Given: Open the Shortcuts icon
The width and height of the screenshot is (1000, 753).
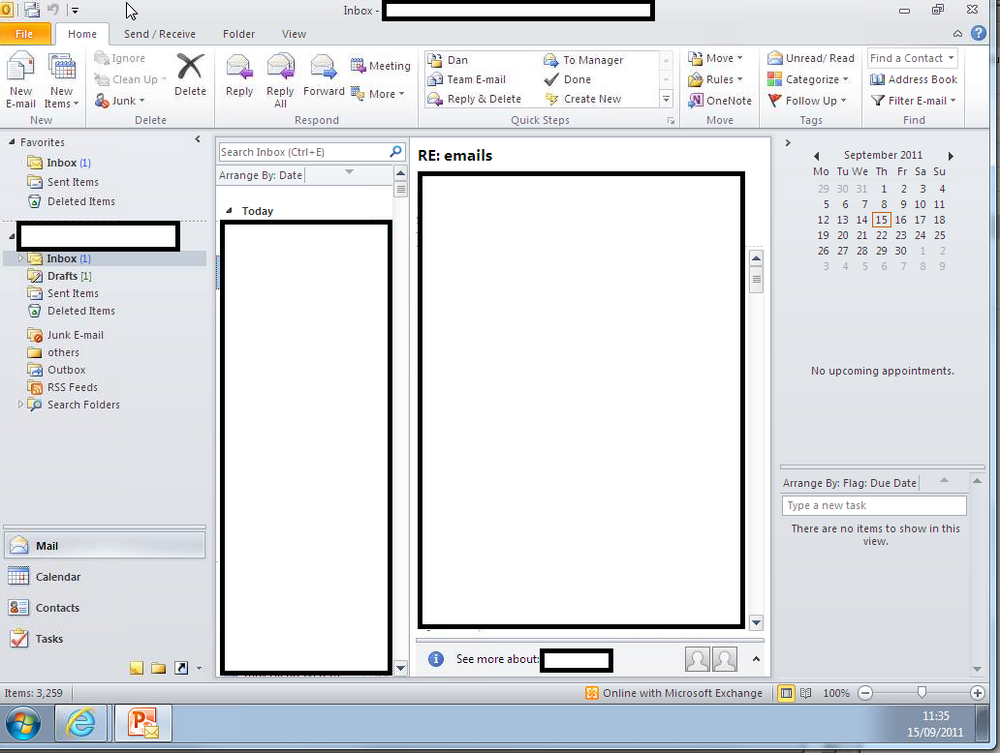Looking at the screenshot, I should 181,668.
